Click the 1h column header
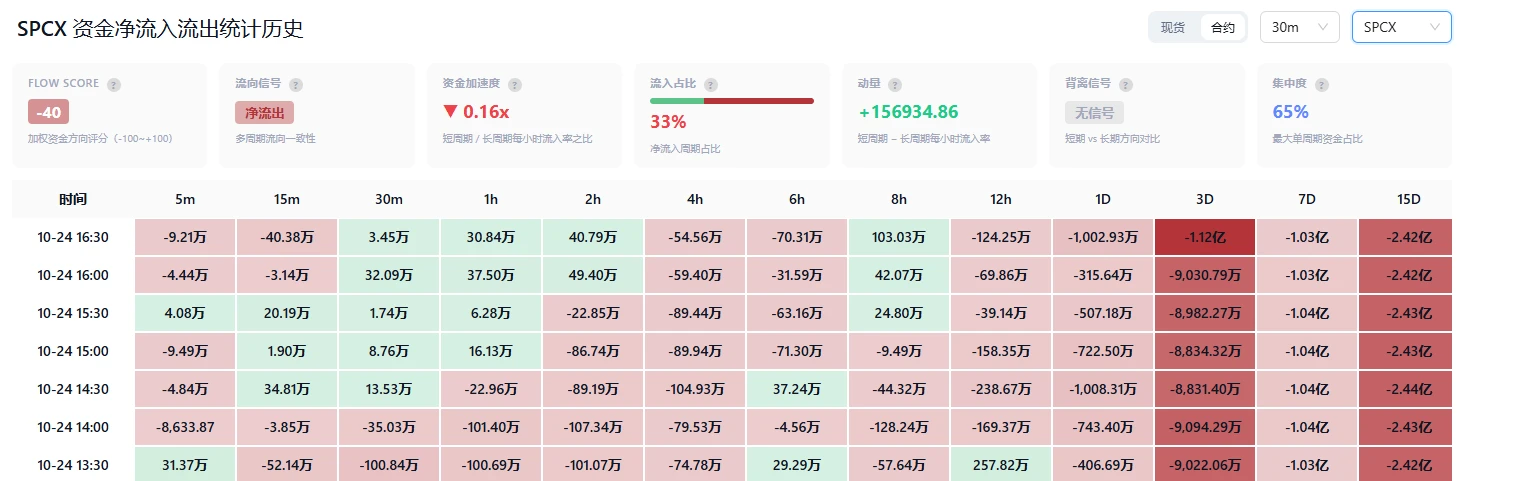 point(491,200)
